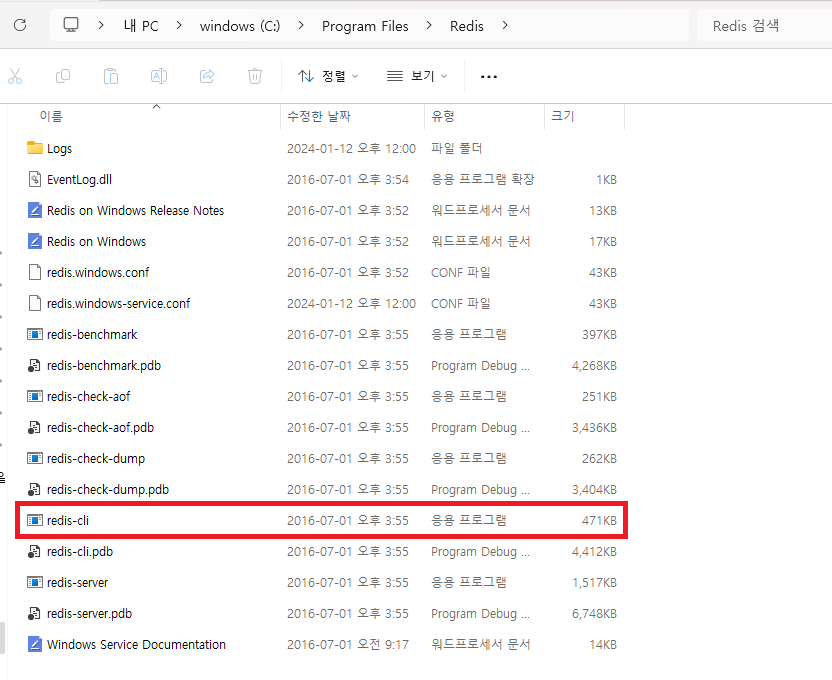Select the redis-check-dump.pdb file icon

coord(34,490)
